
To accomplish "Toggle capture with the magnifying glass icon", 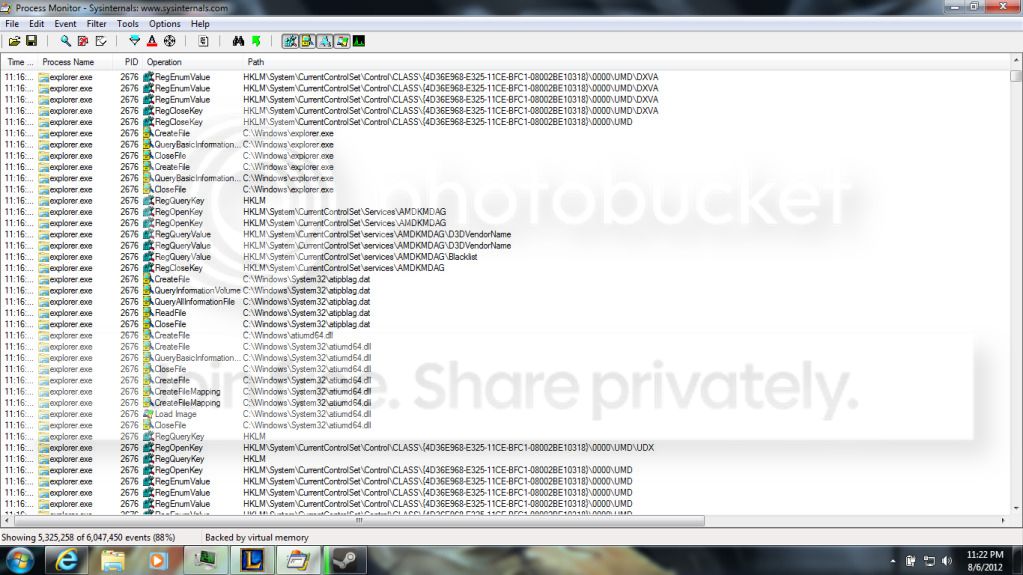I will (x=65, y=41).
